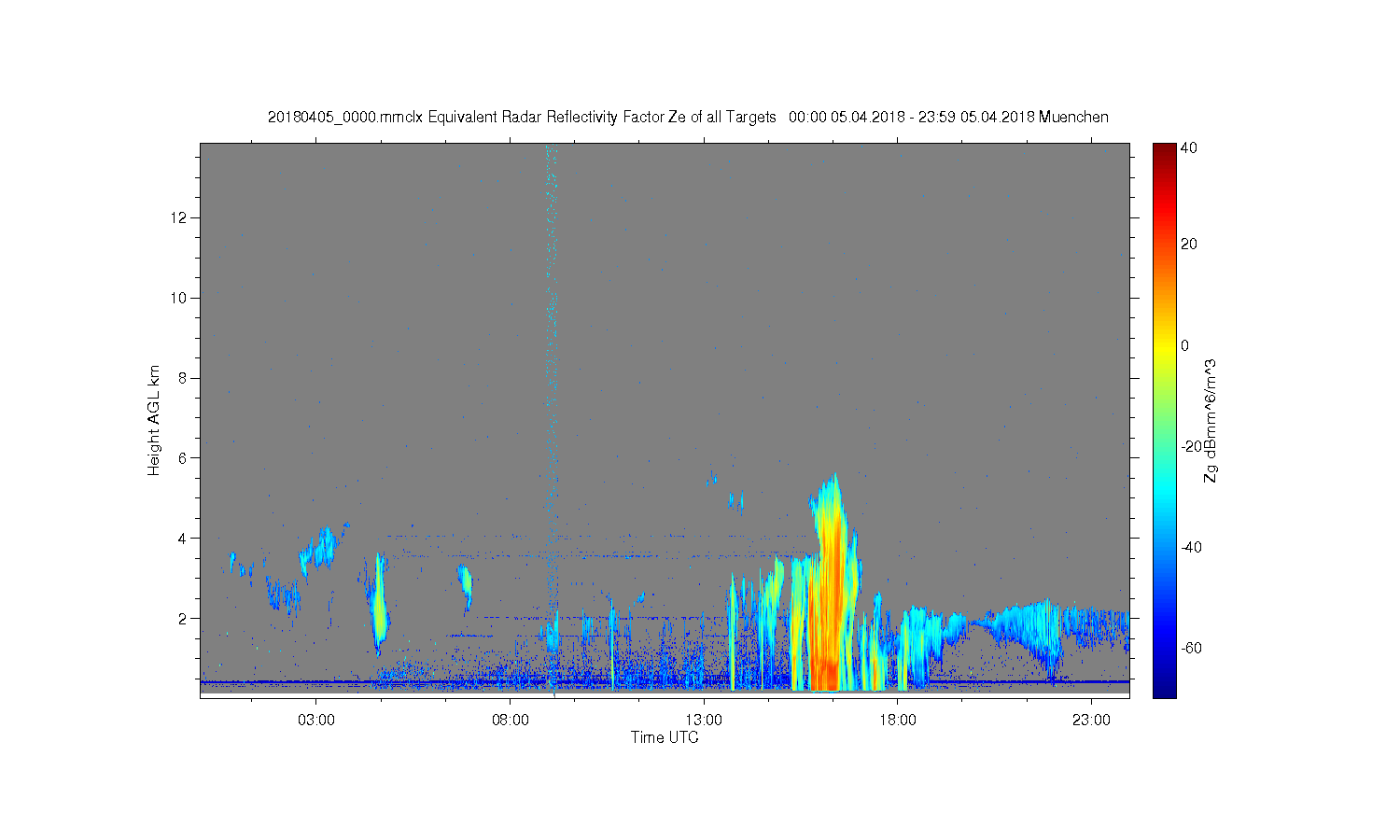
Task: Click the colorbar label '20'
Action: (1189, 245)
